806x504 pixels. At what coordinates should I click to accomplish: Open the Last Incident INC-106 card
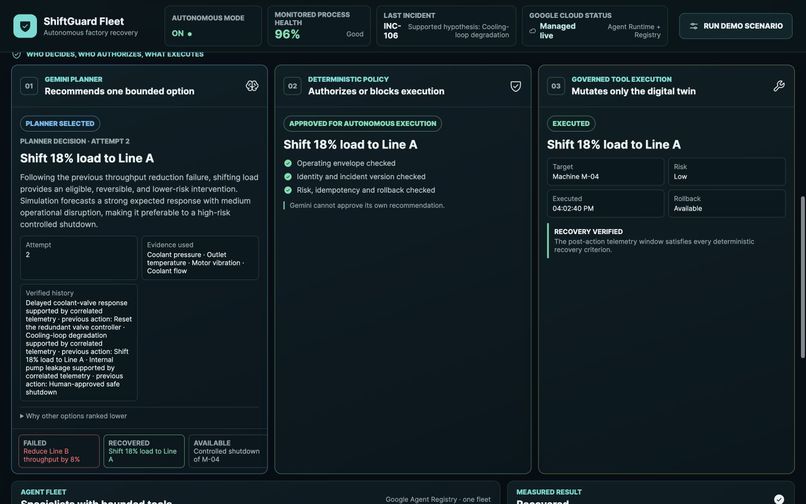tap(446, 26)
